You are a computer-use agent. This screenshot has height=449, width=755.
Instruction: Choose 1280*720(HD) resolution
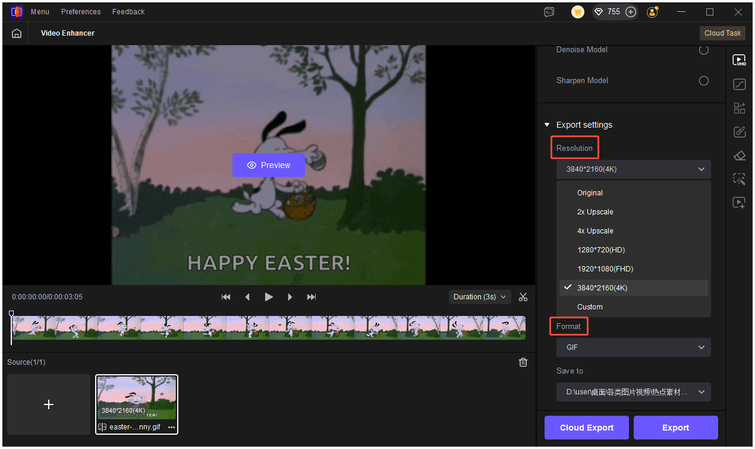pos(633,250)
